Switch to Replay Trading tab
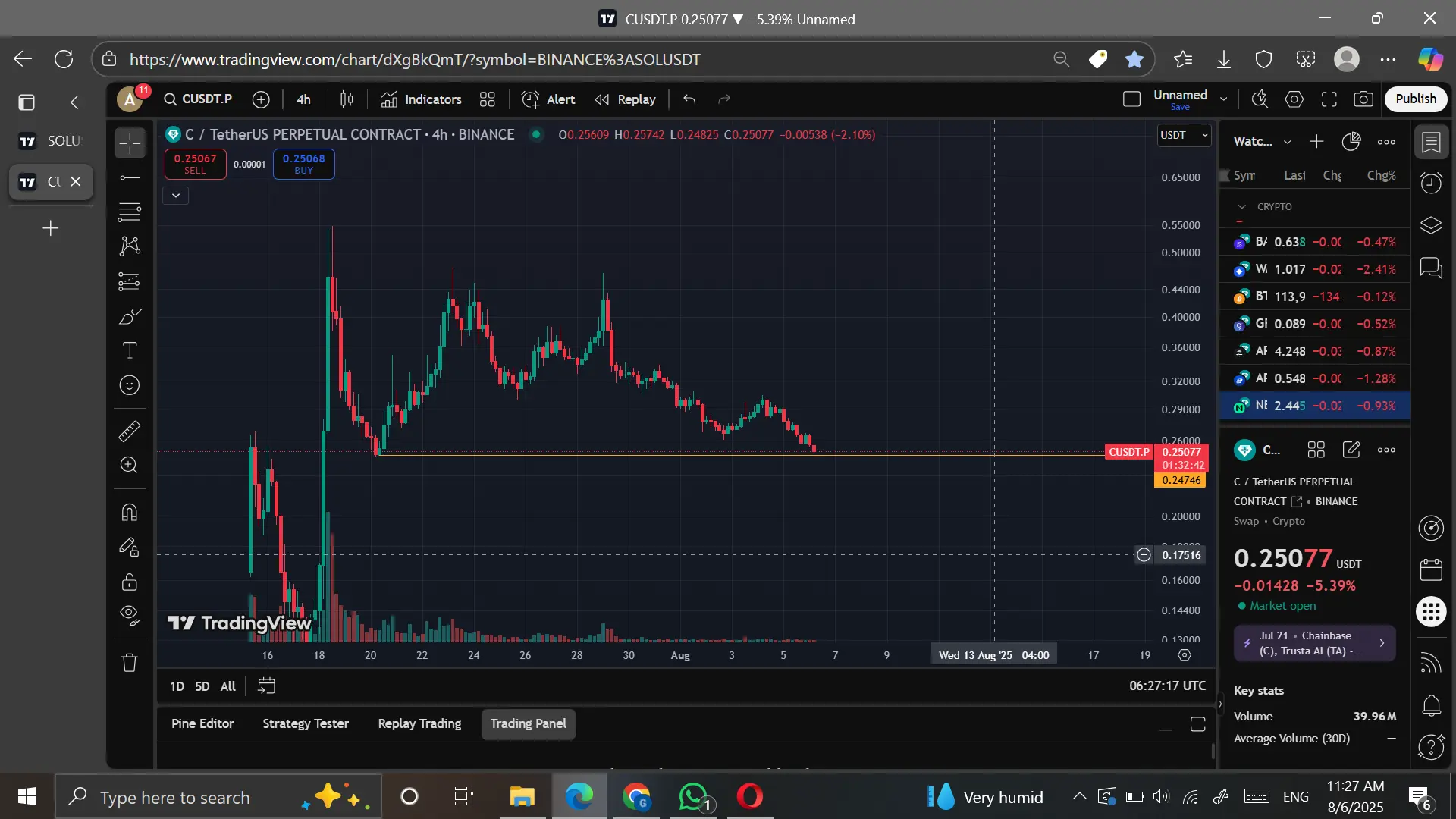This screenshot has width=1456, height=819. point(419,723)
